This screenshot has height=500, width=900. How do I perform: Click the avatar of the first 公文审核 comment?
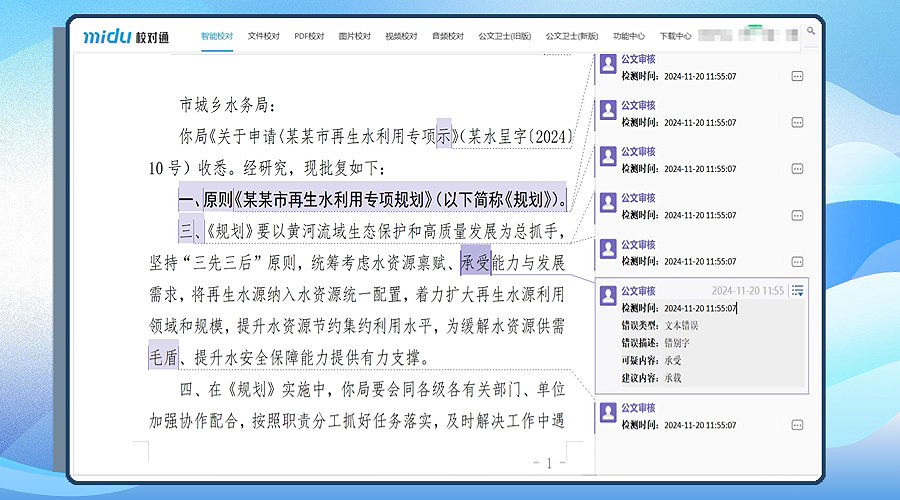pos(608,64)
